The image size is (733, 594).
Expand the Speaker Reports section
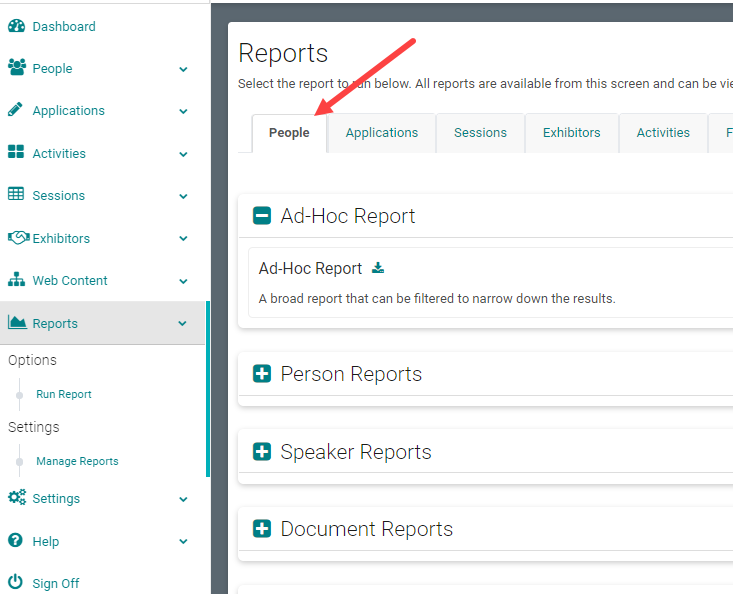[x=262, y=452]
